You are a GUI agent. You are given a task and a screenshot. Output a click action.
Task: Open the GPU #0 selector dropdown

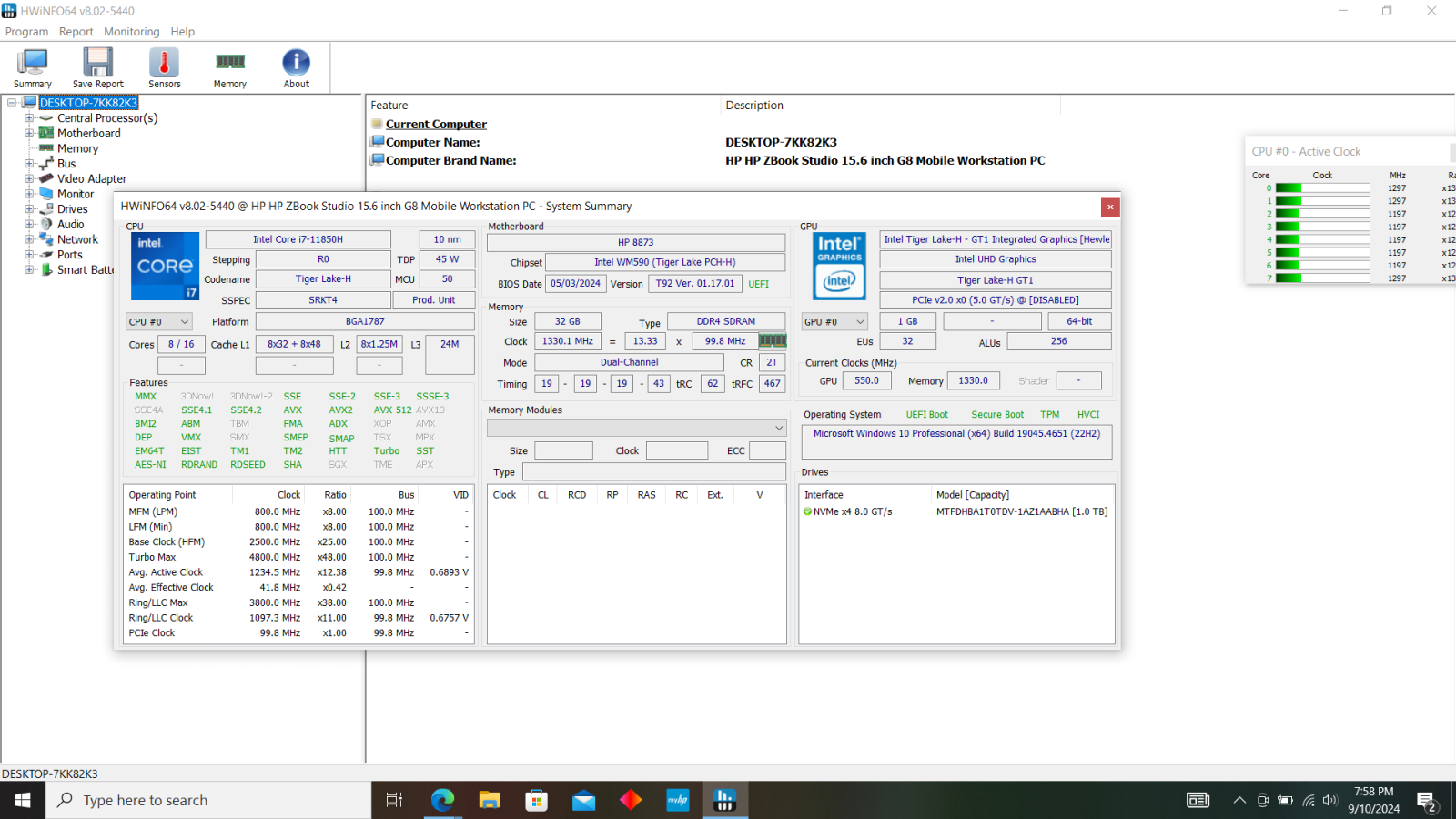(834, 321)
